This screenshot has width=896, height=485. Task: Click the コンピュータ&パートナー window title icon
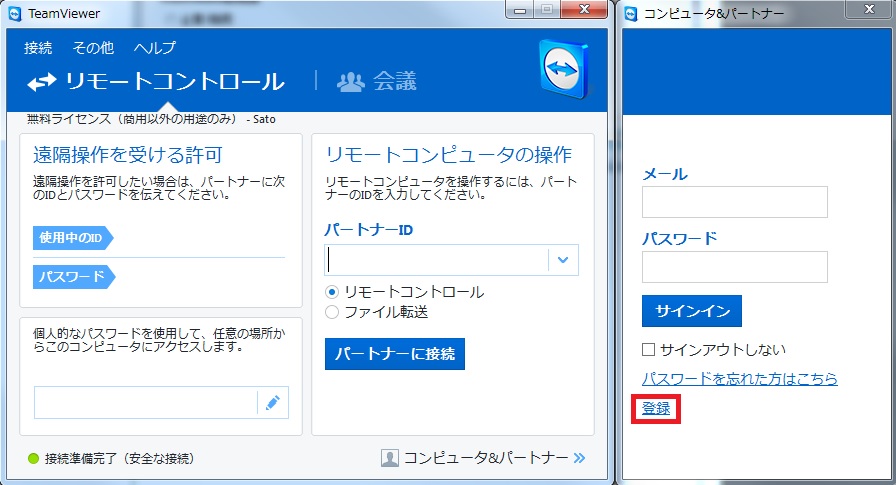[x=631, y=13]
